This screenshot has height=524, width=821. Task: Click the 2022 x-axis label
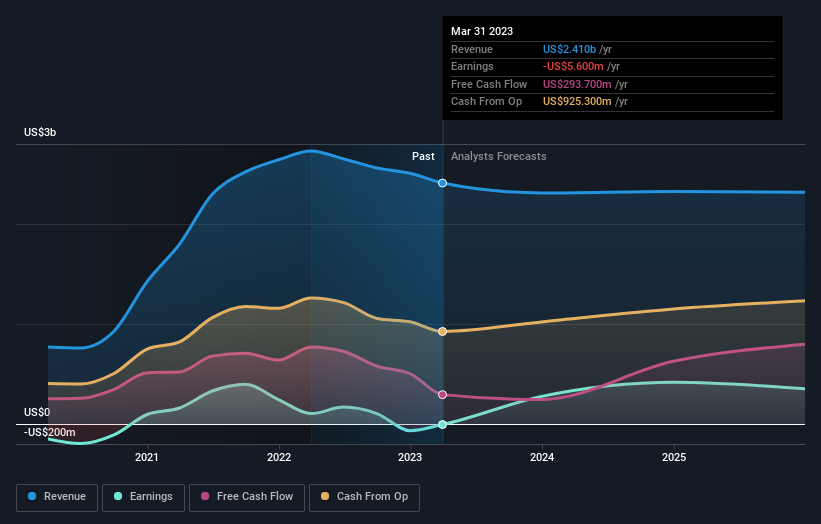[279, 457]
